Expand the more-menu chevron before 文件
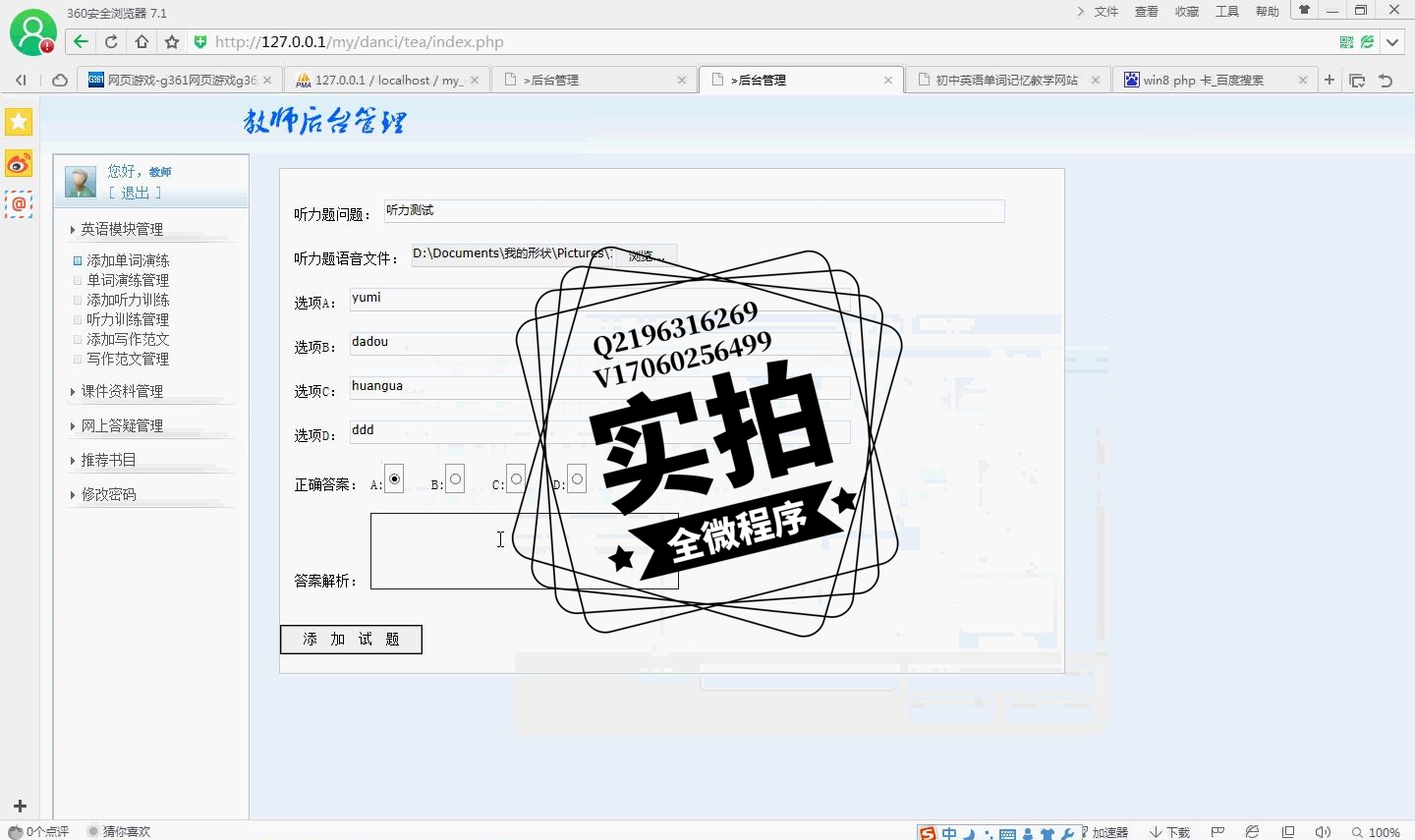The width and height of the screenshot is (1415, 840). (x=1081, y=12)
